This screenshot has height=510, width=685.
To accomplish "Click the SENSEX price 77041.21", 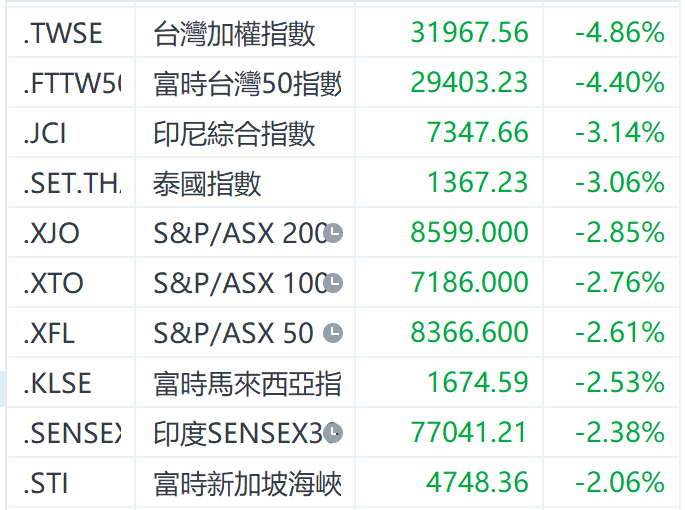I will tap(469, 433).
